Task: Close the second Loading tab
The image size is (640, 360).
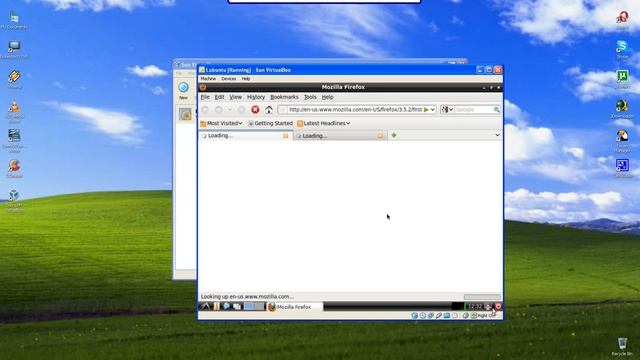Action: (380, 136)
